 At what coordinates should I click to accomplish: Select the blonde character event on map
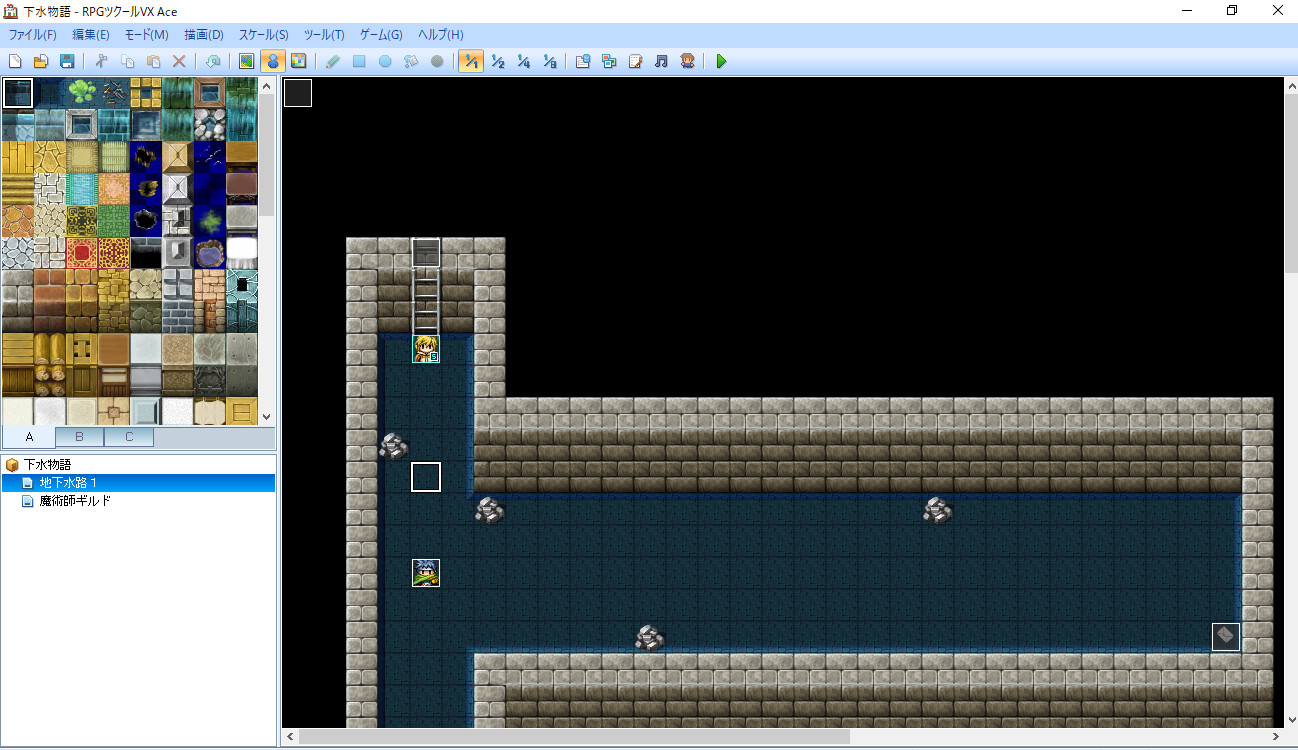click(x=426, y=349)
